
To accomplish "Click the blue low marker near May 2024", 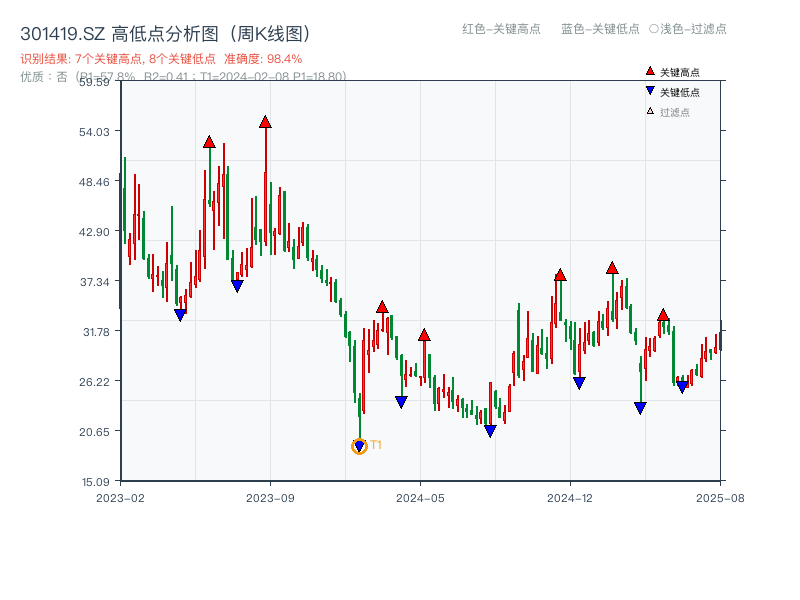I will click(x=400, y=400).
